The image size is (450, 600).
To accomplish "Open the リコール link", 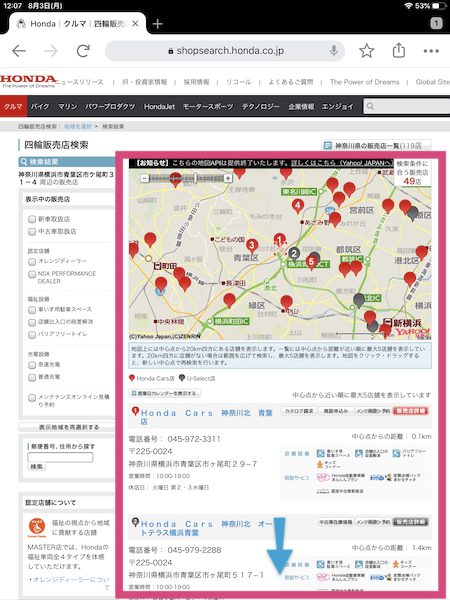I will tap(238, 82).
